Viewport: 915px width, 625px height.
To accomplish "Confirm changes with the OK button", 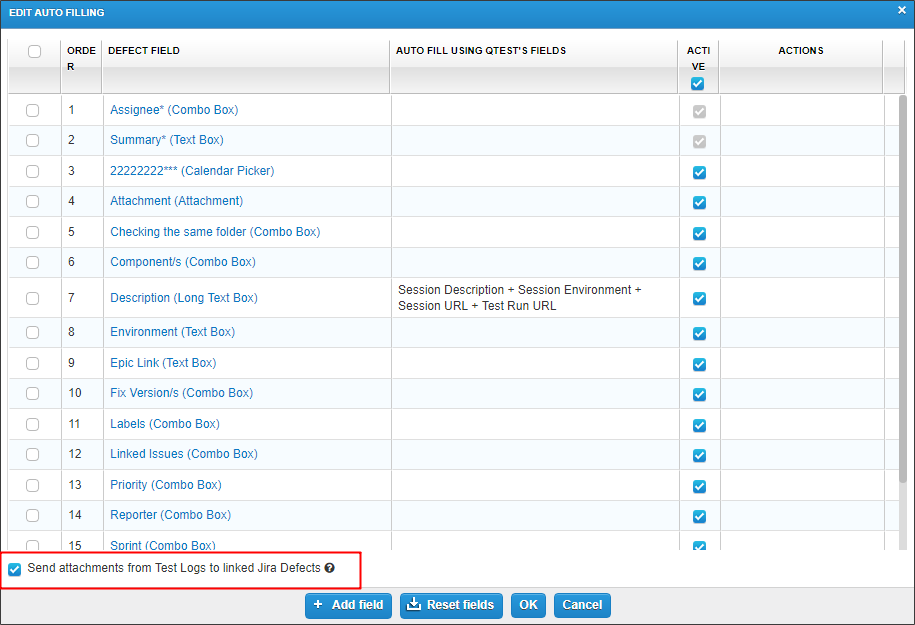I will point(528,605).
